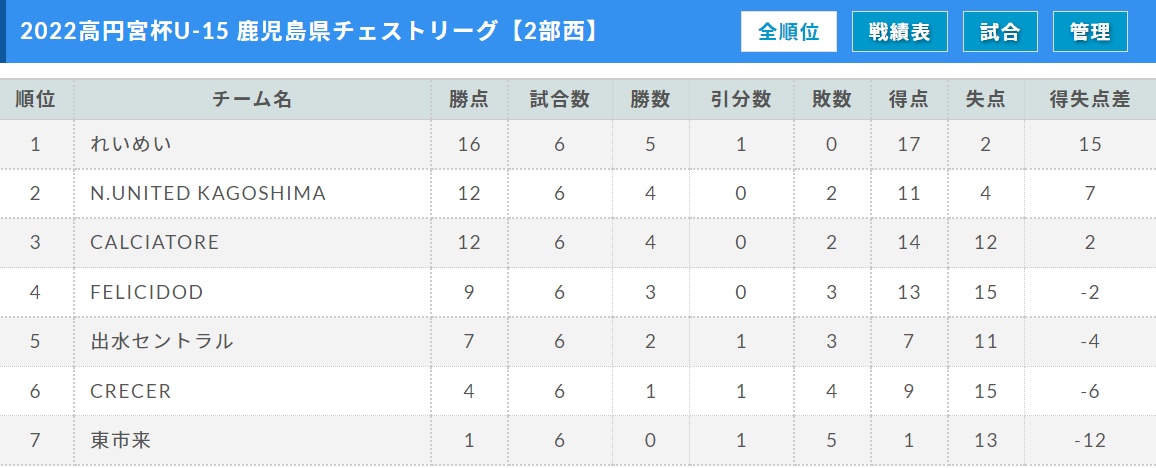Click the 管理 button
The image size is (1156, 468).
point(1090,32)
